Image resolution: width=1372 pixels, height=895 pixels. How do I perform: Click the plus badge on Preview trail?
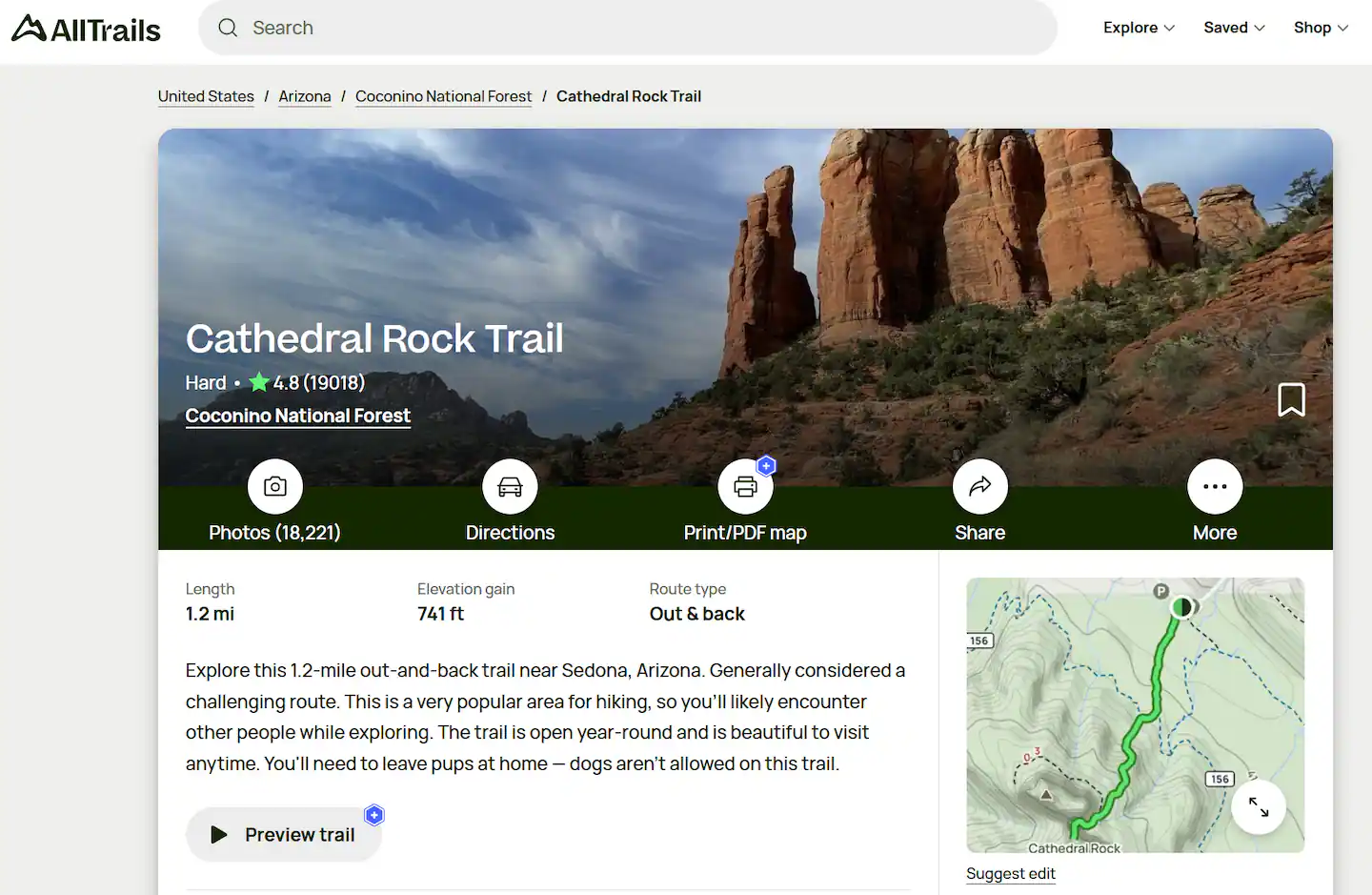click(374, 815)
